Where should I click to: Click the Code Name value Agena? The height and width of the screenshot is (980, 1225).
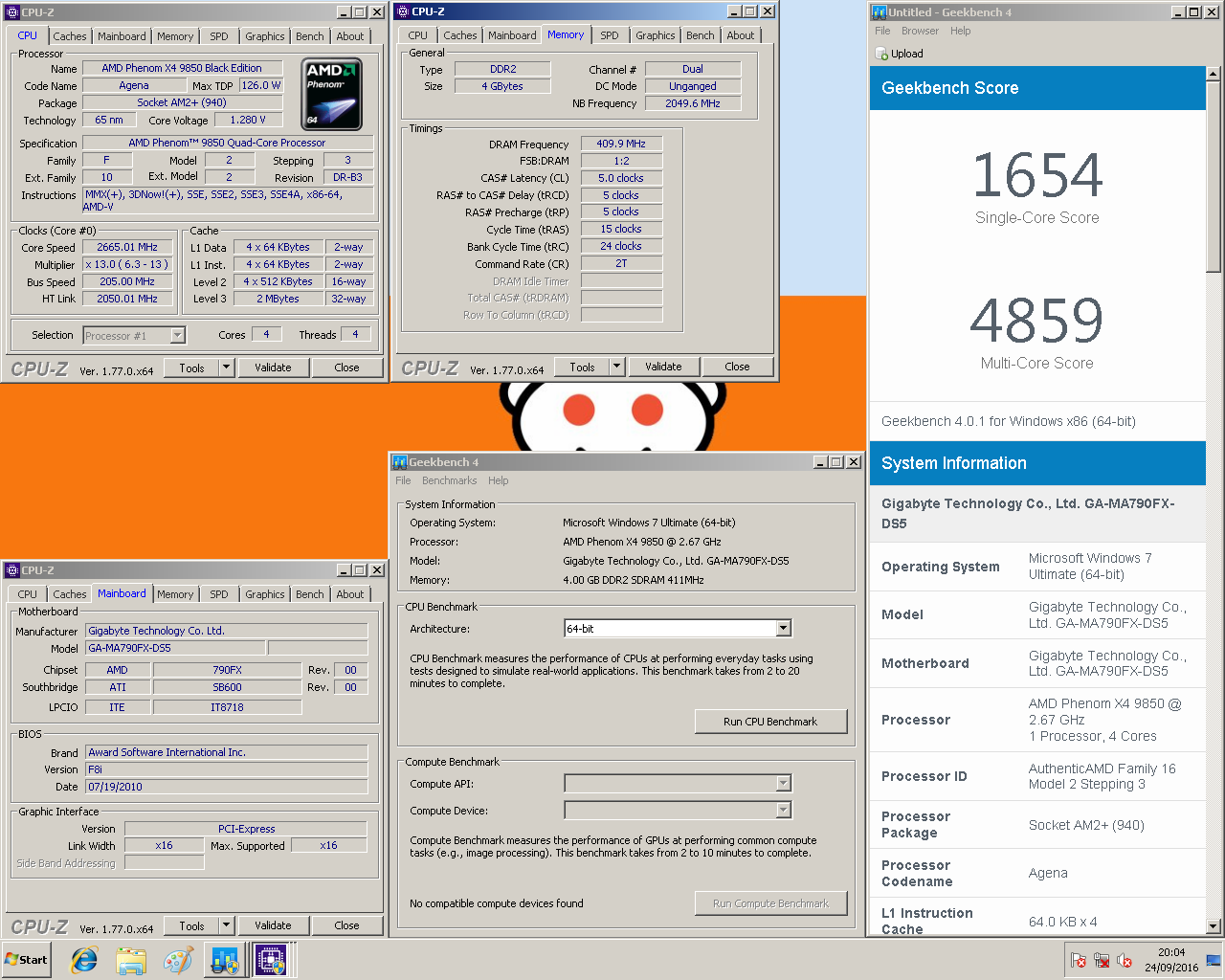[x=134, y=85]
